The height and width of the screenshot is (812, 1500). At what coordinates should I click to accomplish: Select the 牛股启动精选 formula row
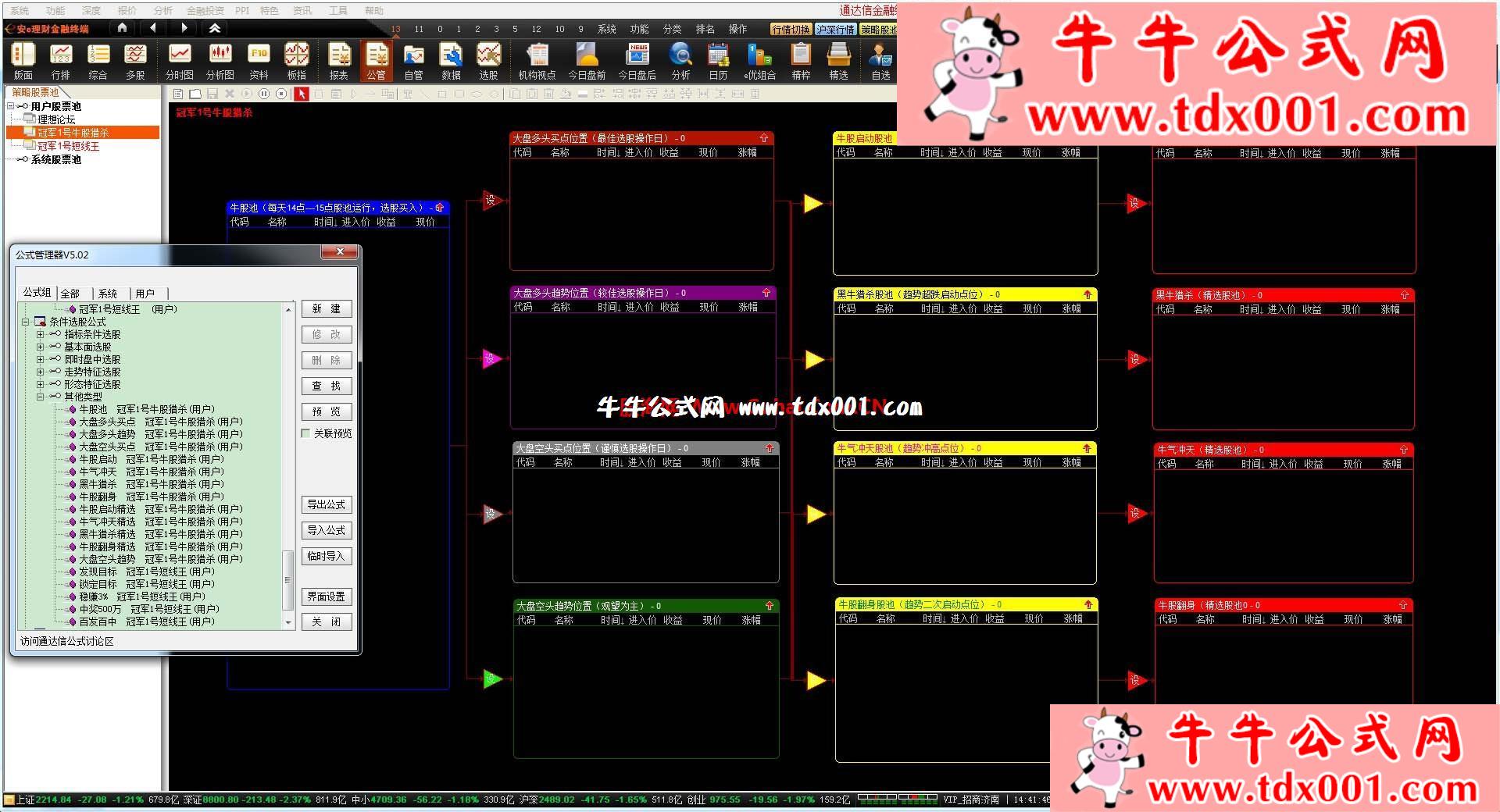[x=161, y=509]
